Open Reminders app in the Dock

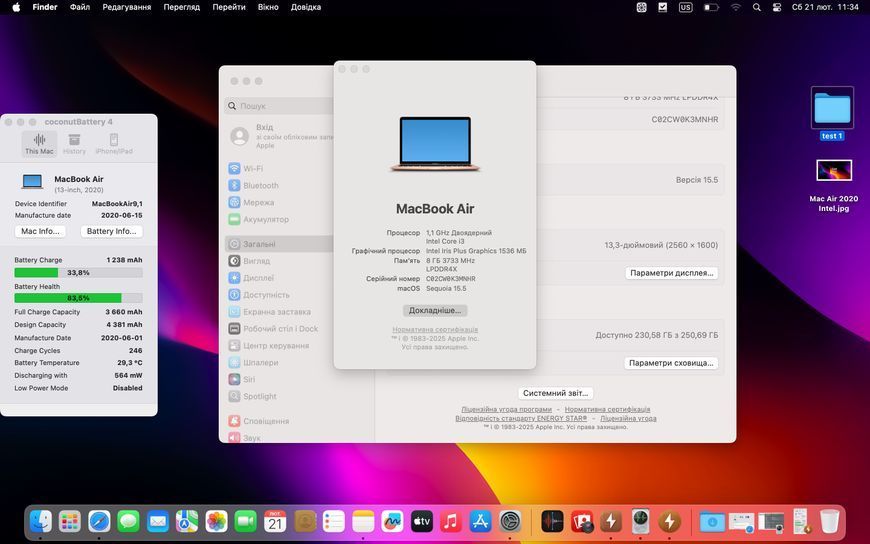pos(334,521)
